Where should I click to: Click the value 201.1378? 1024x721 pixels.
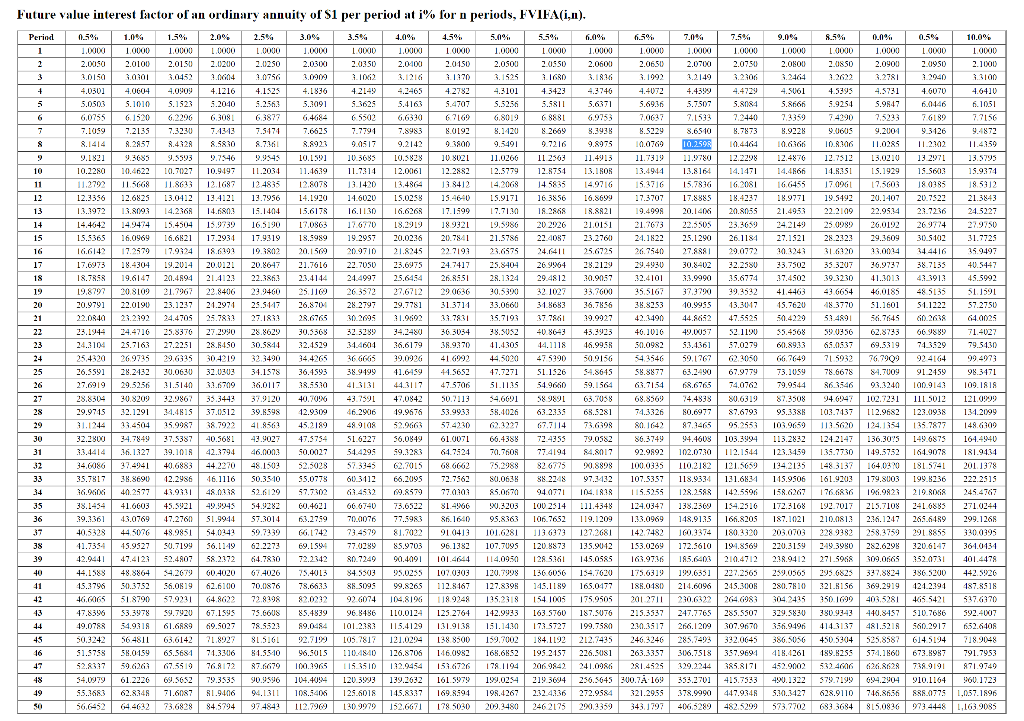pyautogui.click(x=981, y=466)
